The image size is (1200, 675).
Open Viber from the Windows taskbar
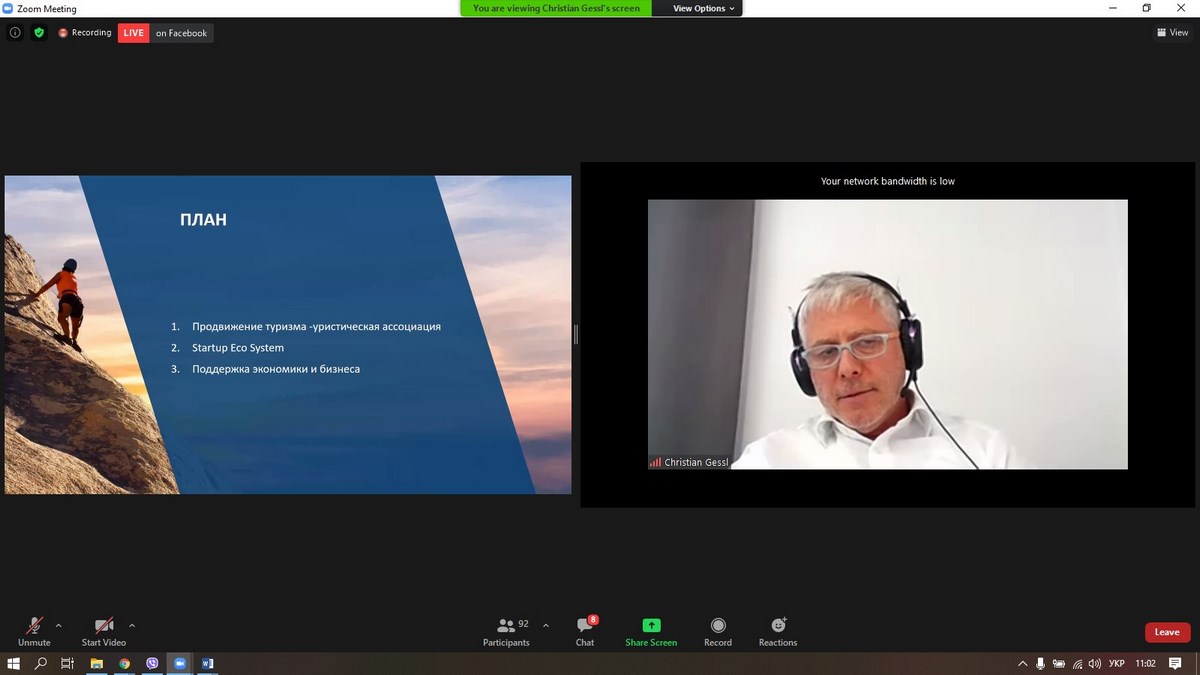pos(152,663)
